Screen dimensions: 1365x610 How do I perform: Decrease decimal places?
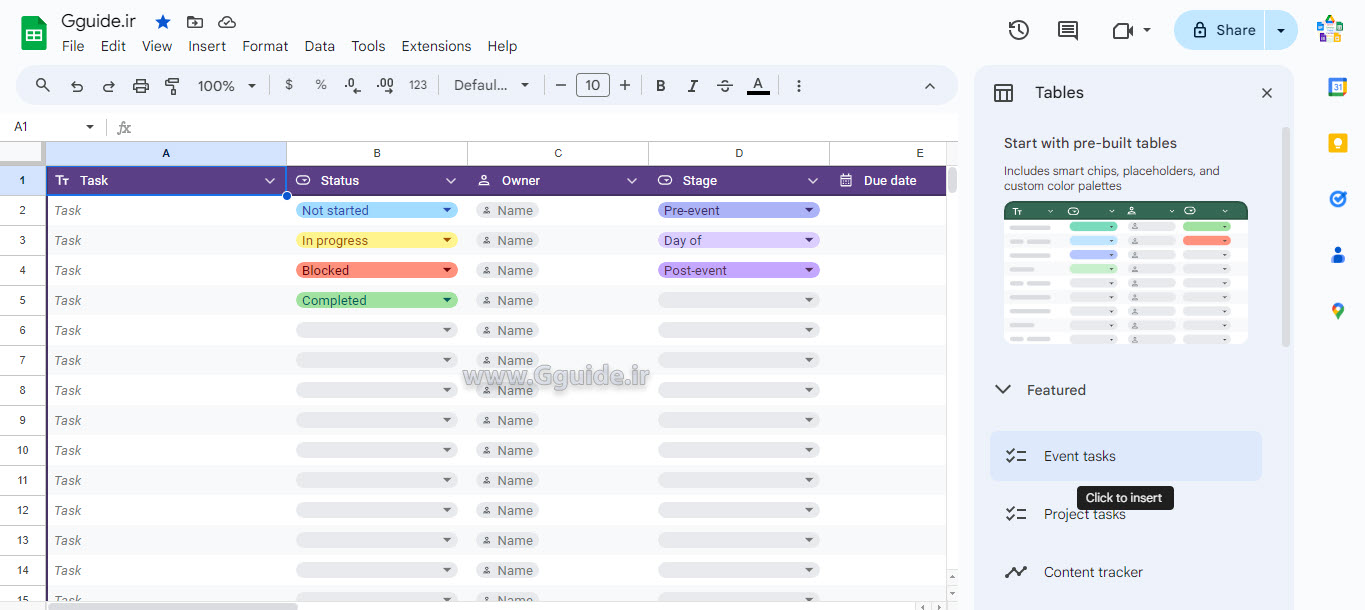click(x=351, y=85)
